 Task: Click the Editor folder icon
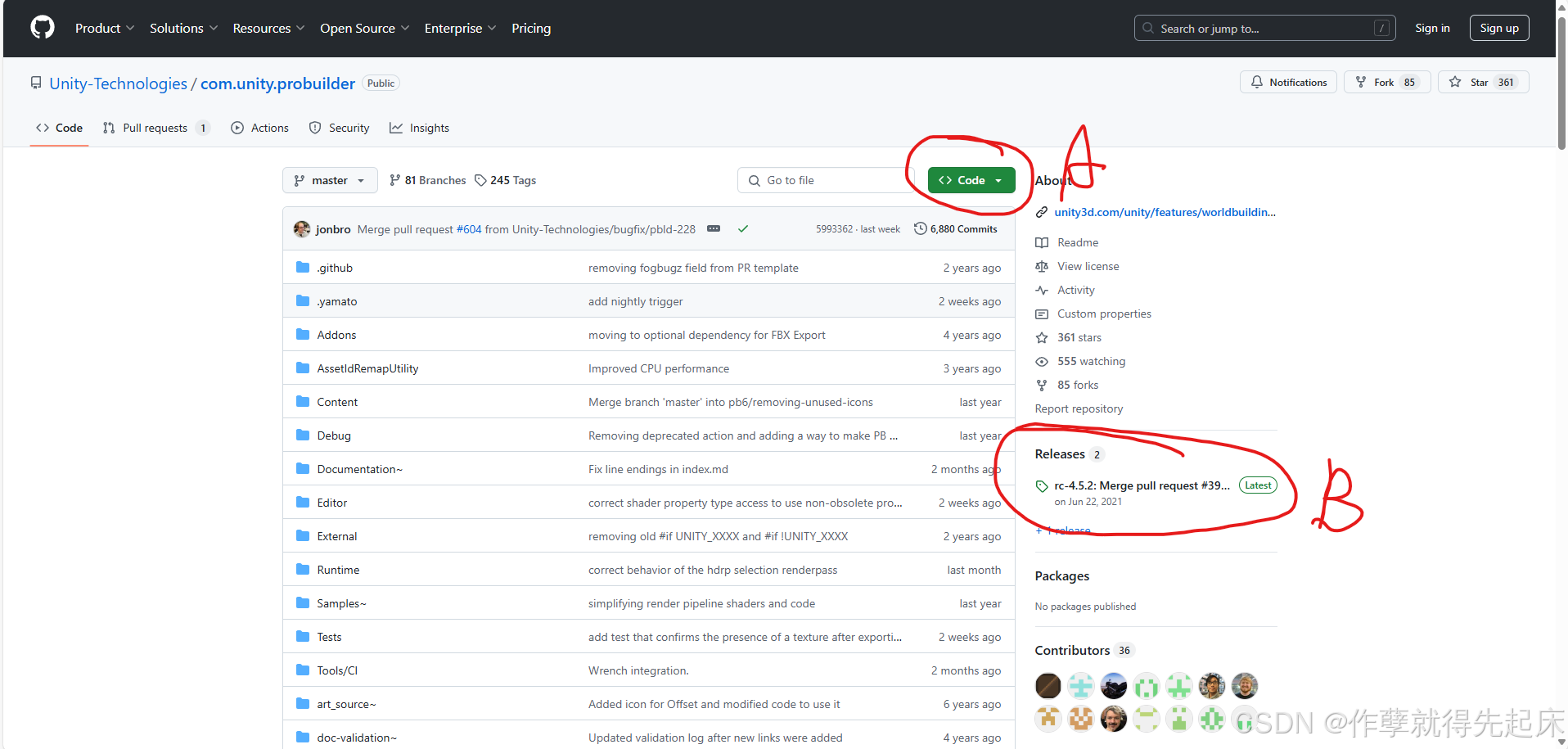[303, 503]
